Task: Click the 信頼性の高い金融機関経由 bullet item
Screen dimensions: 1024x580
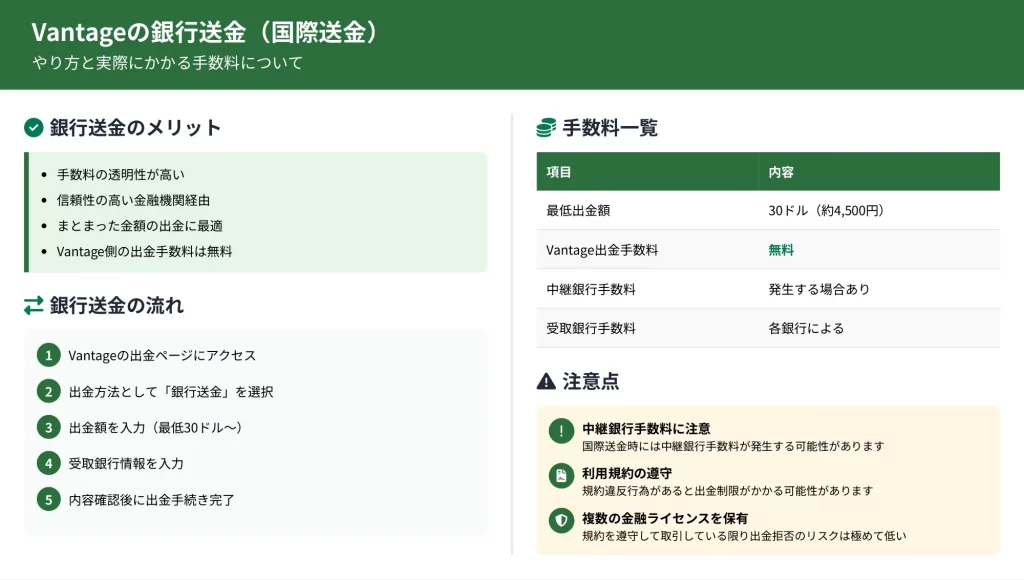Action: point(133,200)
